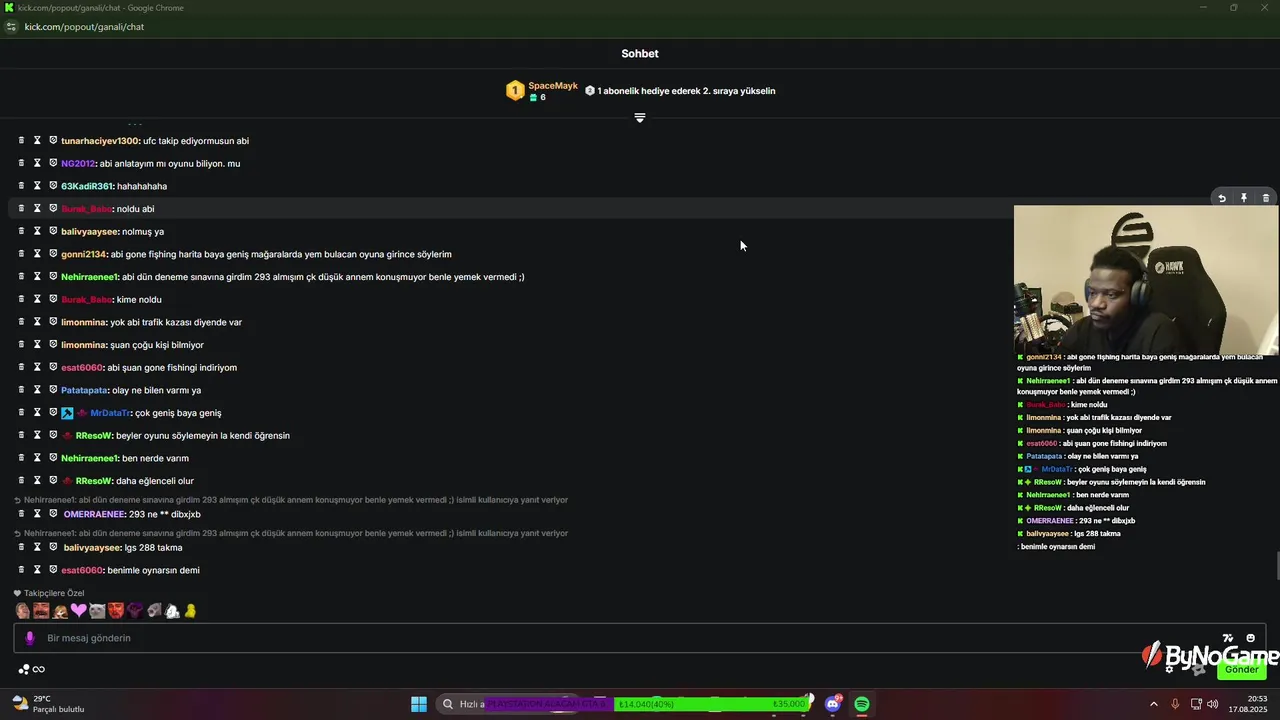Timeout Patatapata using hourglass icon
The height and width of the screenshot is (720, 1280).
click(37, 390)
